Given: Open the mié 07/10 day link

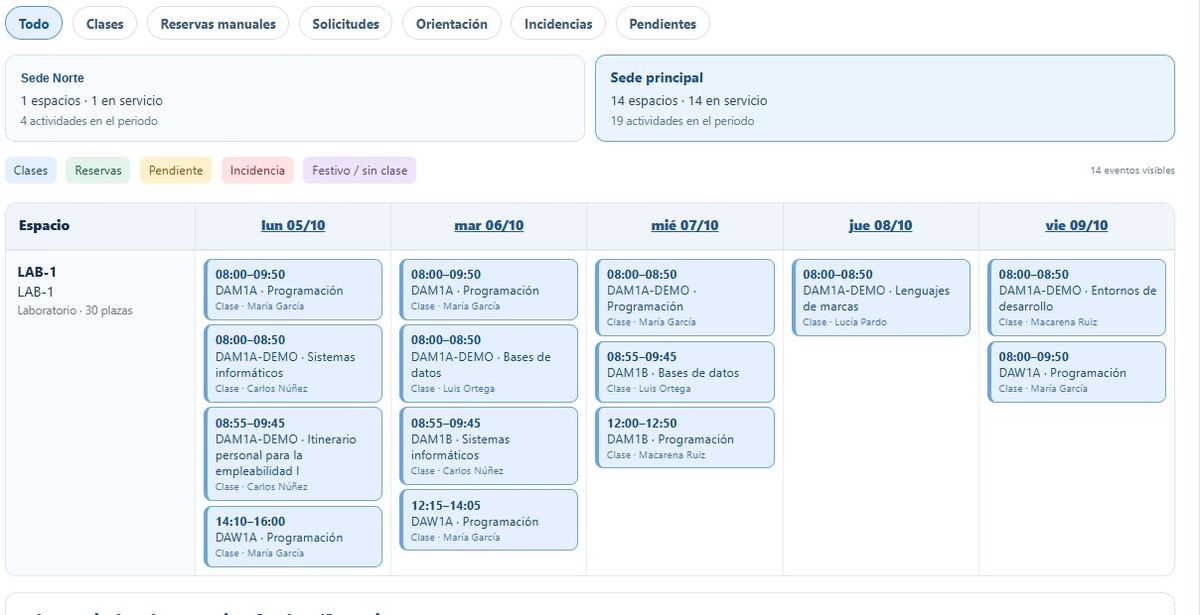Looking at the screenshot, I should (x=685, y=226).
